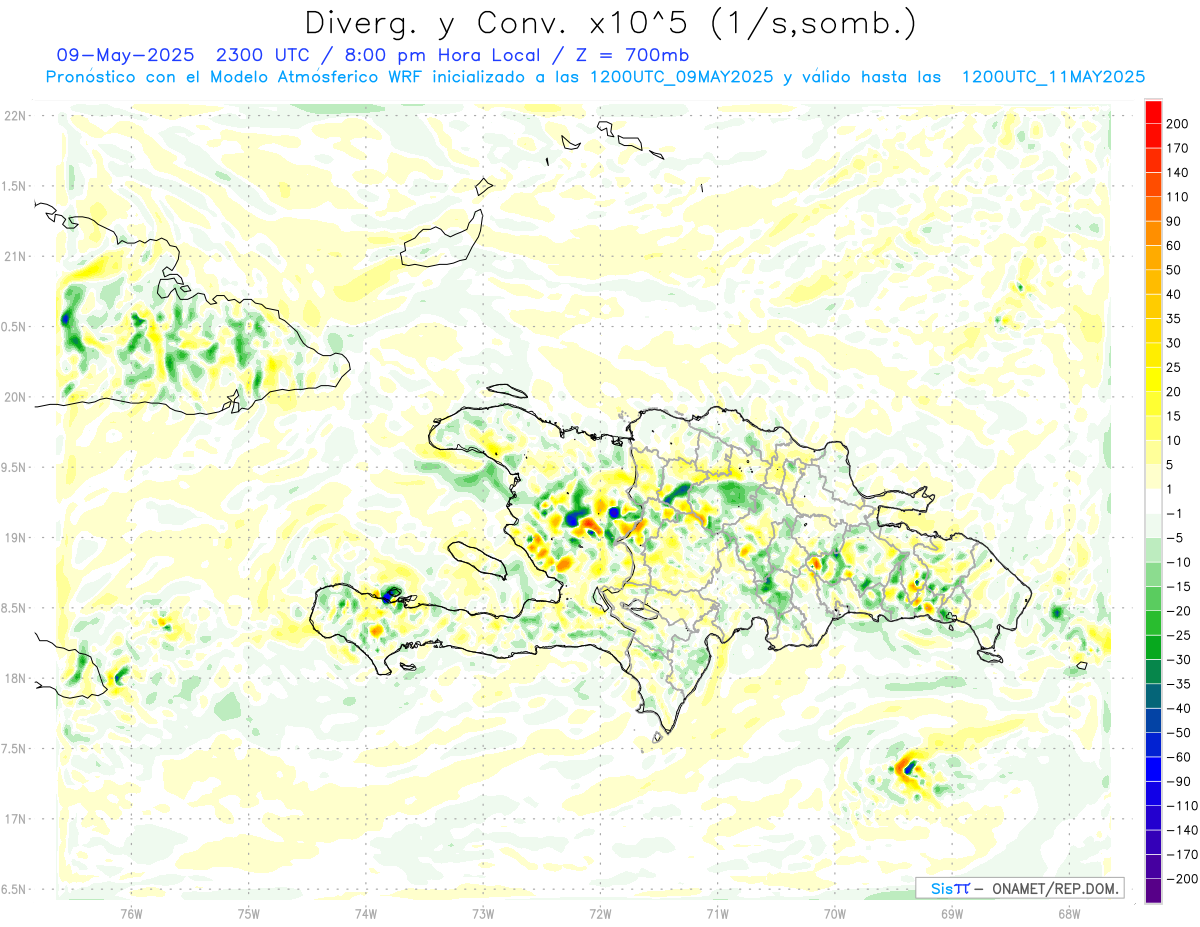1200x927 pixels.
Task: Click the latitude label 17N
Action: coord(15,819)
